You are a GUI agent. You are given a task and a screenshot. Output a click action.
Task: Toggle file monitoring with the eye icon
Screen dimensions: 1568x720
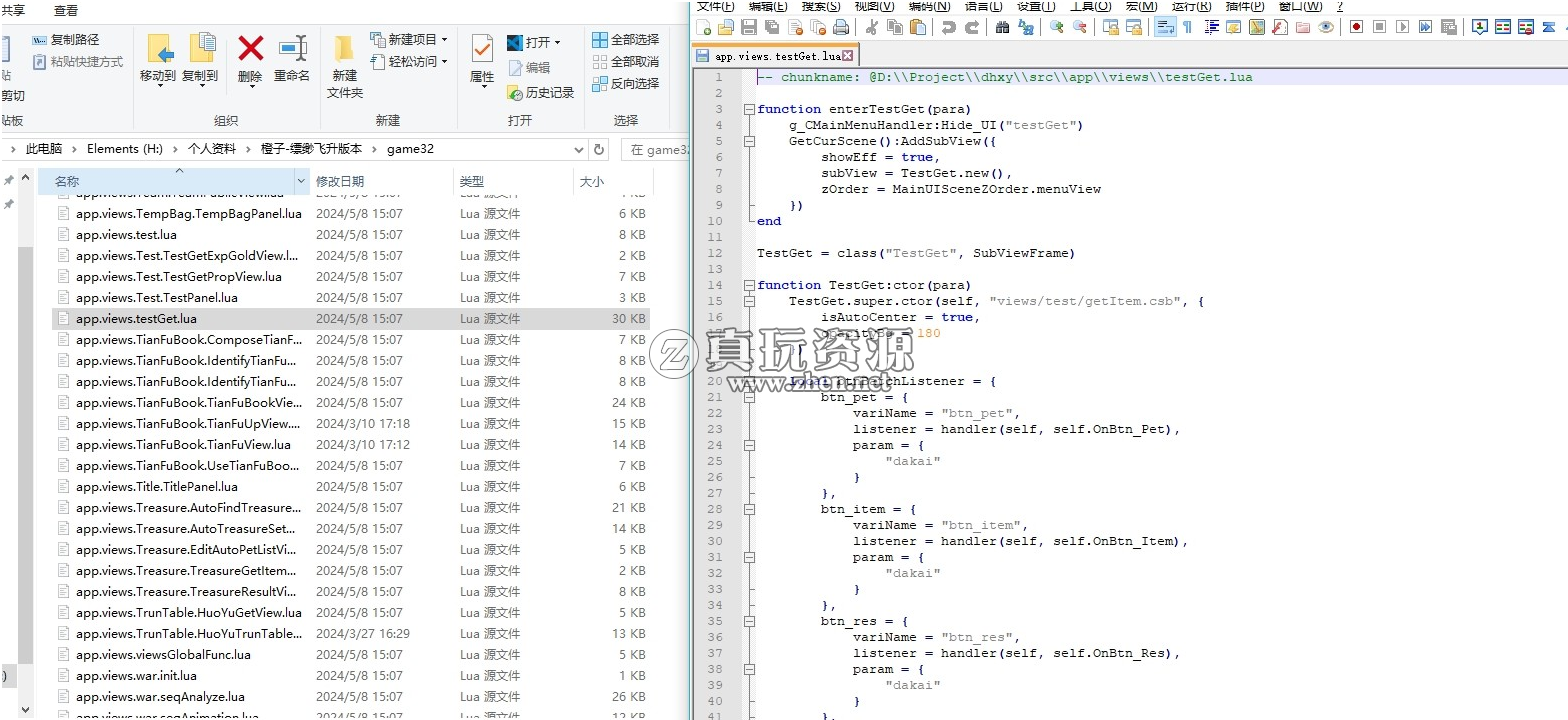pos(1326,27)
